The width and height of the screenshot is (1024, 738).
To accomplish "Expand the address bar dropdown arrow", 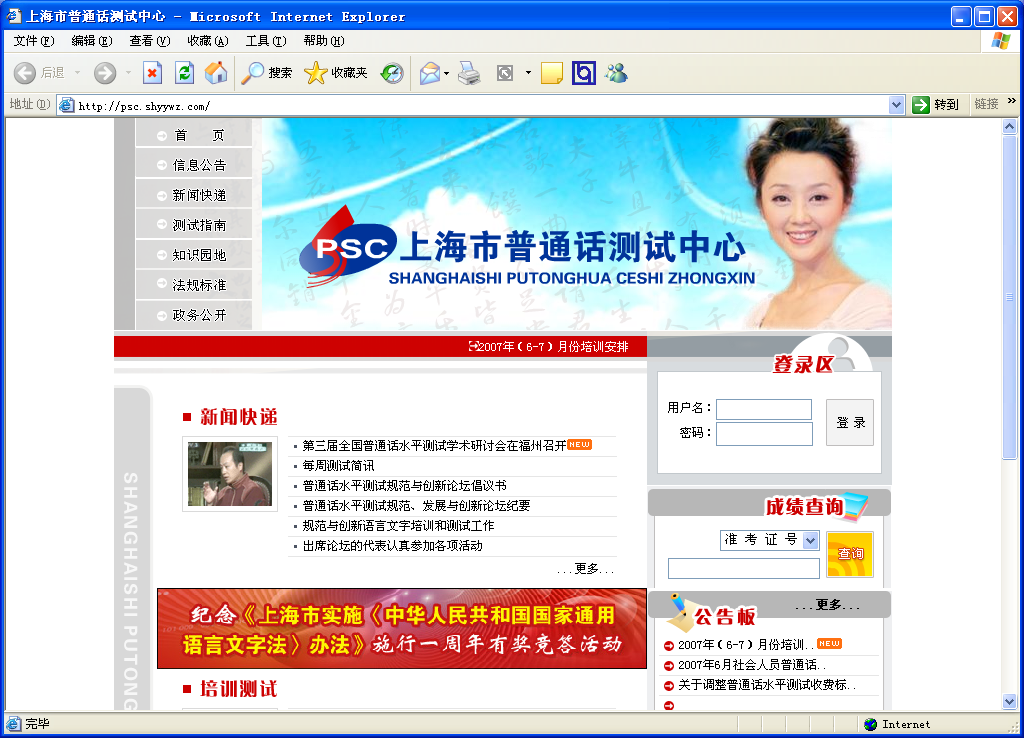I will pos(896,105).
